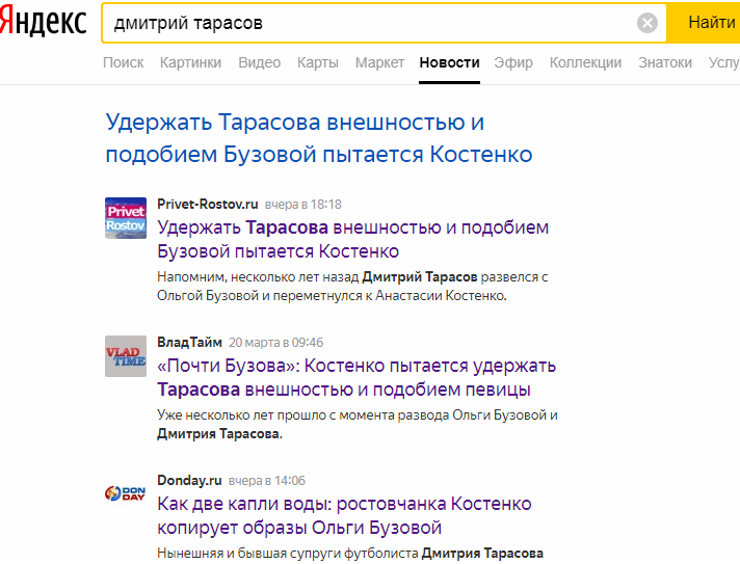Open the Коллекции tab
The image size is (740, 564).
tap(585, 62)
